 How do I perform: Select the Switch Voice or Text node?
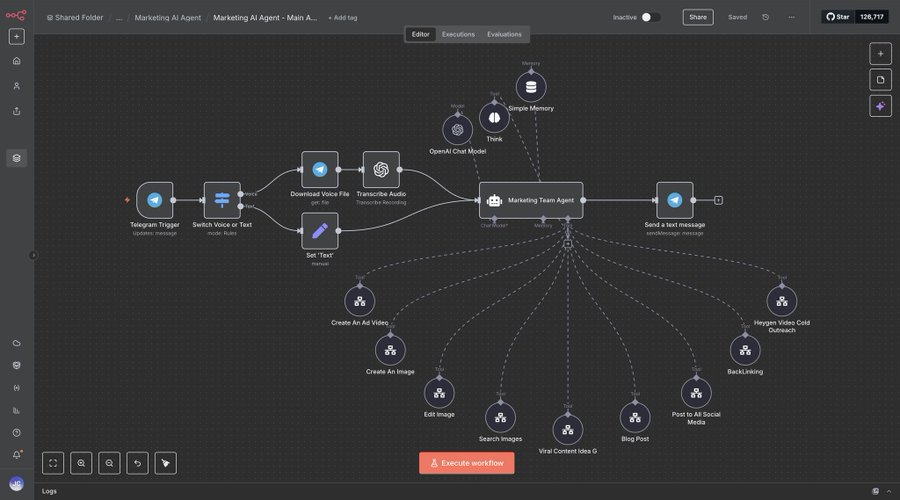pyautogui.click(x=222, y=200)
